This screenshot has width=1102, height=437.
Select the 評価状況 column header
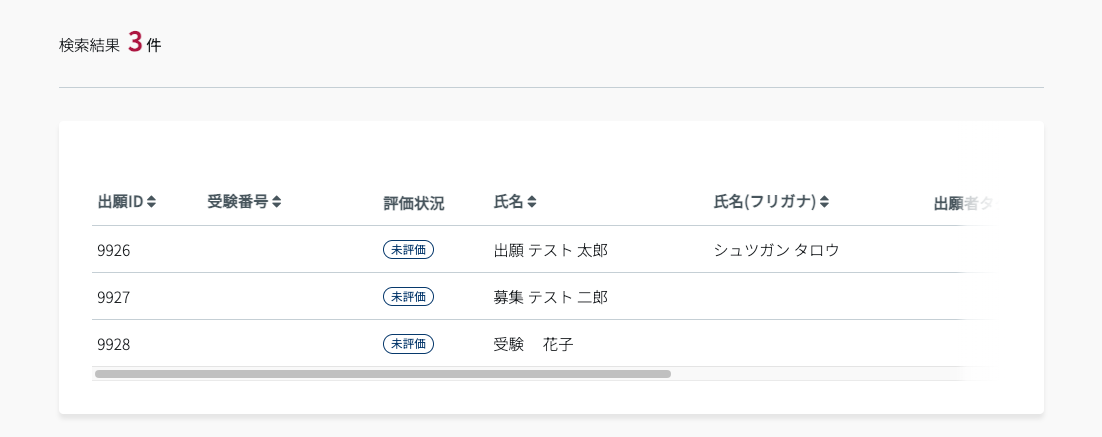point(413,204)
